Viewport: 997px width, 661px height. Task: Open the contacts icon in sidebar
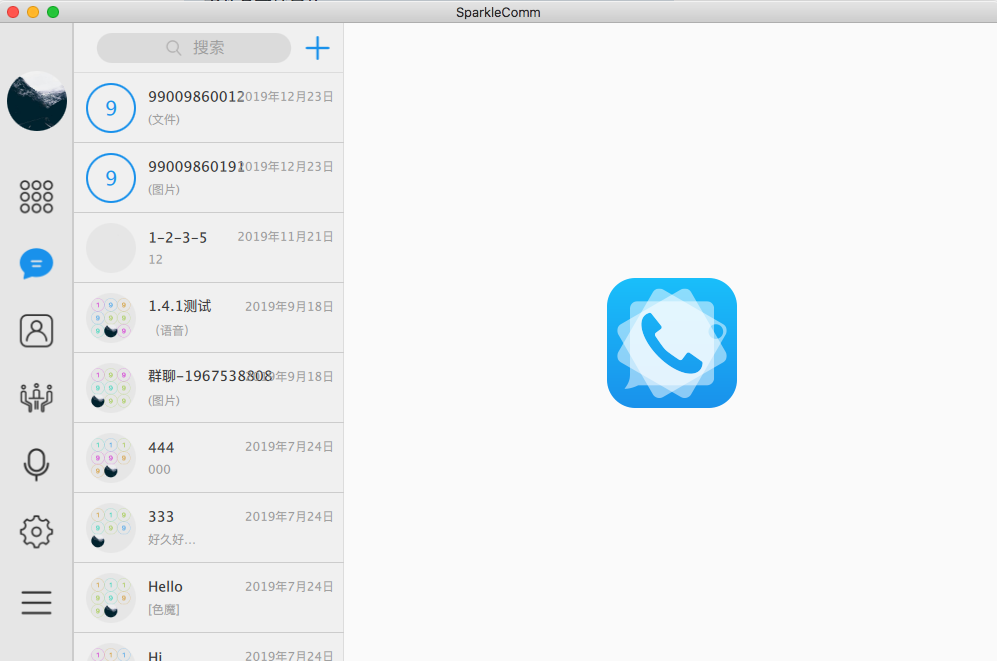point(36,331)
